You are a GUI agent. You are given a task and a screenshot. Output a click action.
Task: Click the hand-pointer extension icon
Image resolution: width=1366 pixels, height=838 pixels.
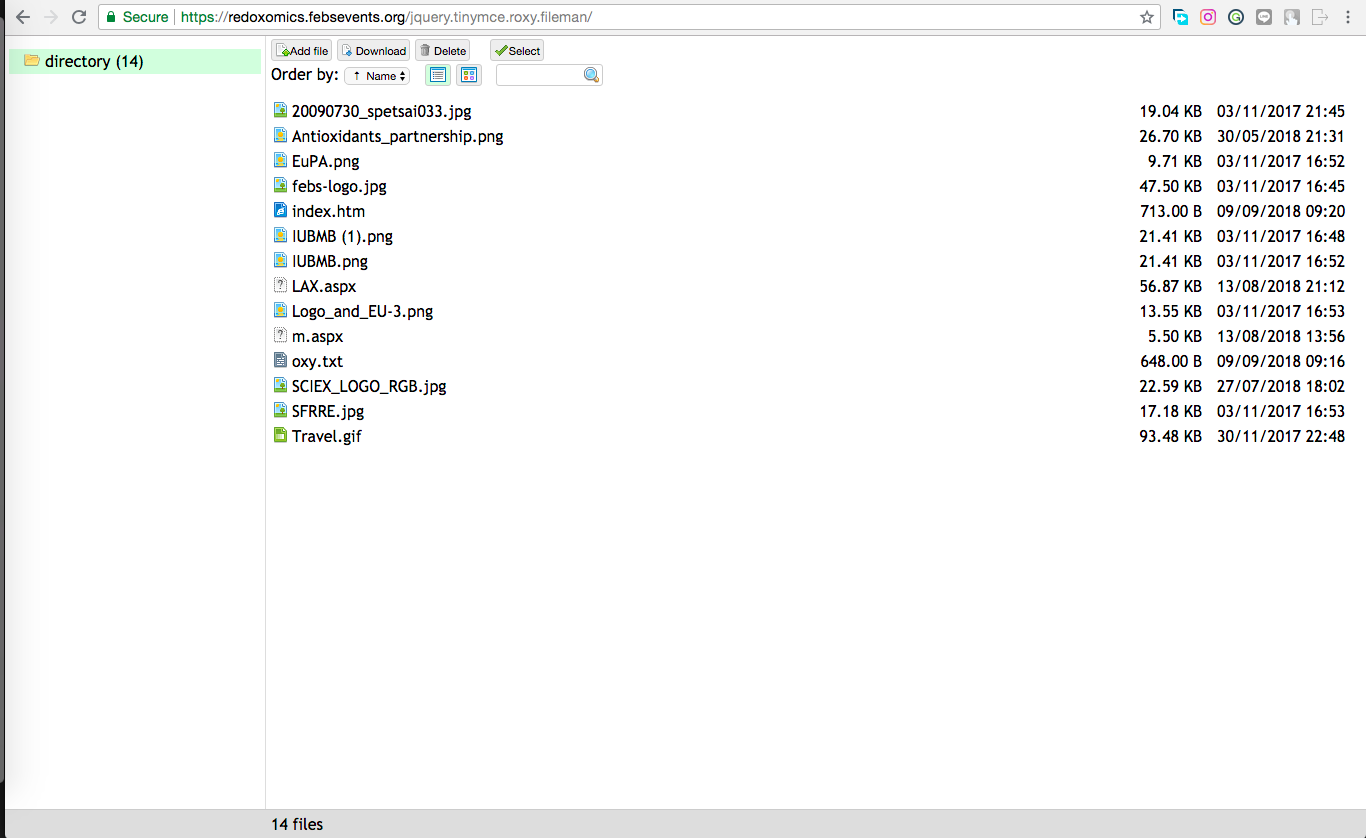click(1292, 17)
